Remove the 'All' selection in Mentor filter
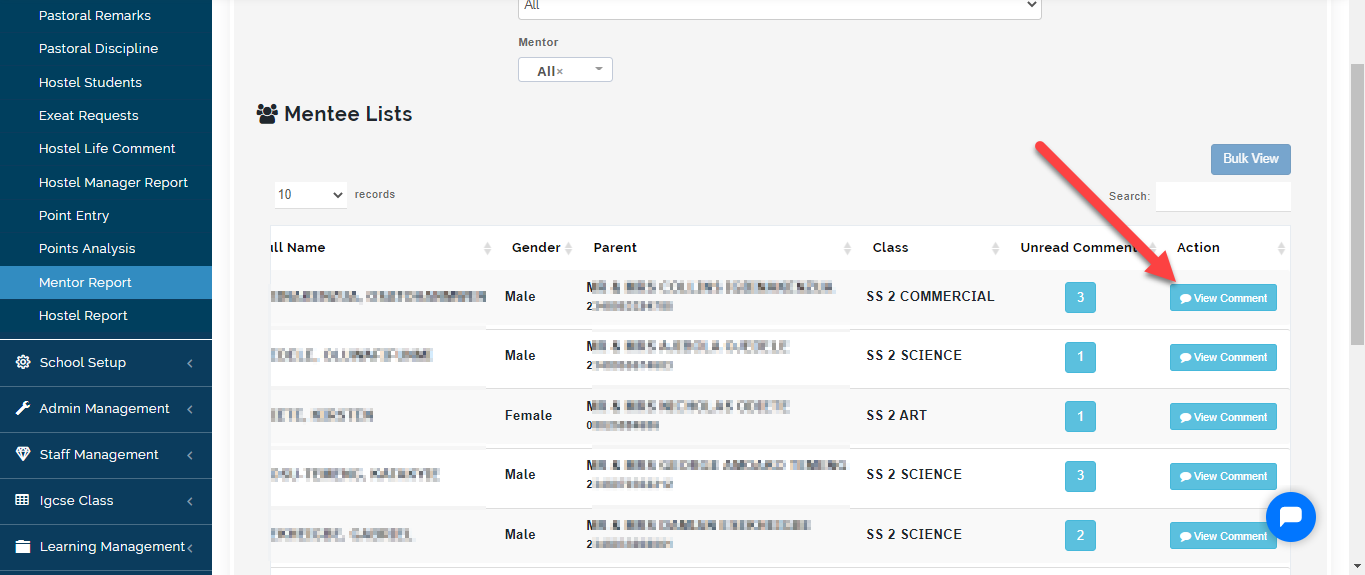This screenshot has width=1365, height=575. [560, 71]
